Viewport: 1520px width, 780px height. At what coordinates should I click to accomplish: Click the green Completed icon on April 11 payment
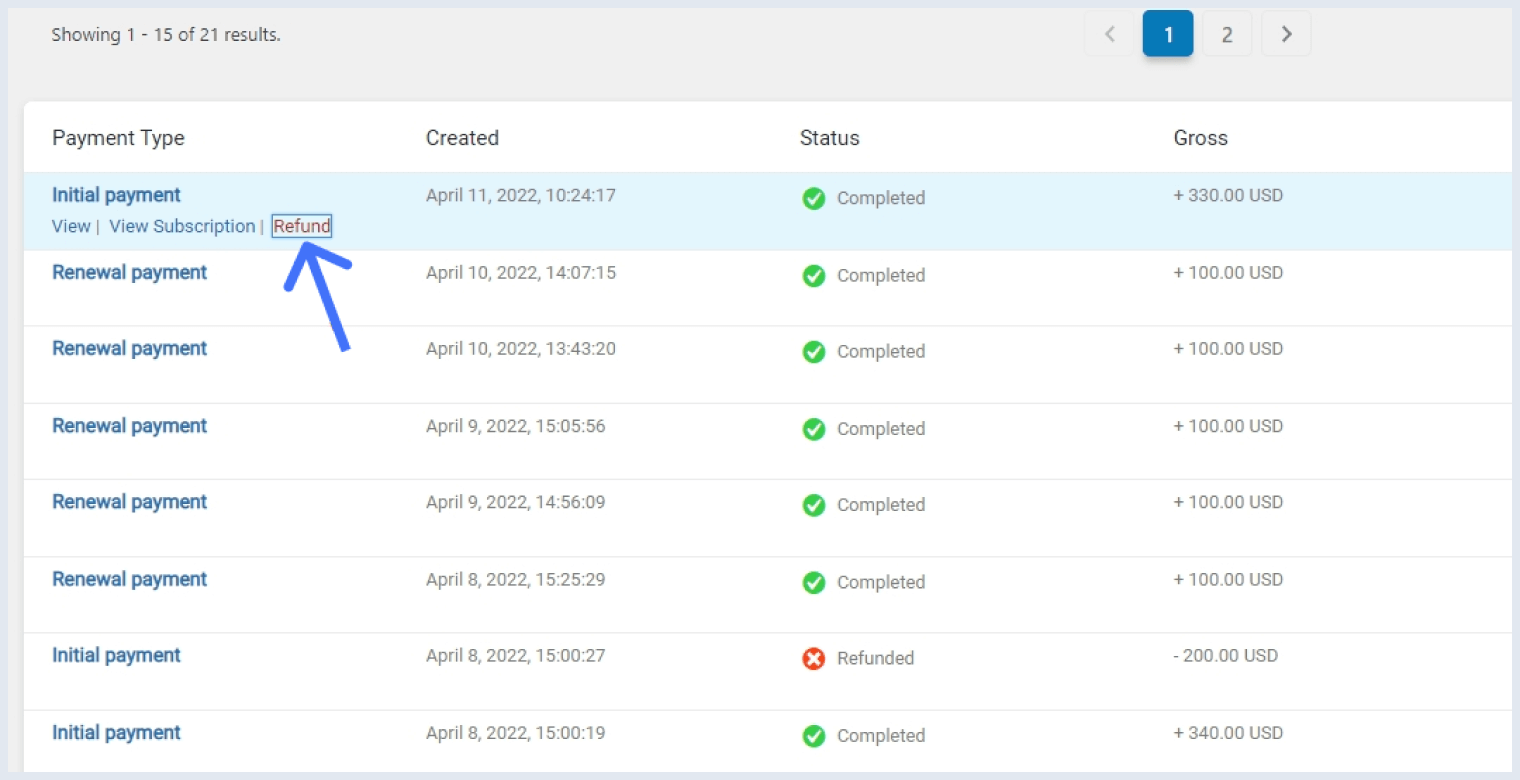814,198
